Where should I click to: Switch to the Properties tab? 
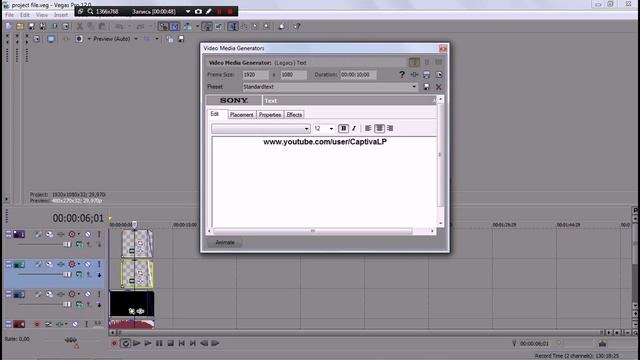pyautogui.click(x=270, y=115)
